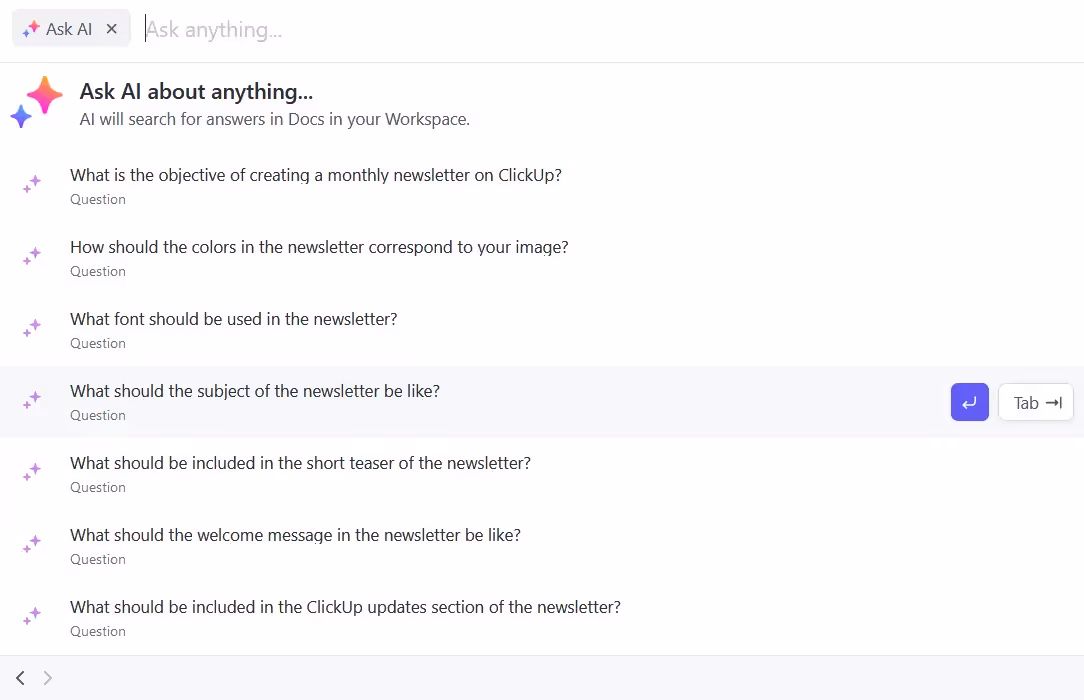Remove the Ask AI chip with X
This screenshot has height=700, width=1084.
pos(112,29)
